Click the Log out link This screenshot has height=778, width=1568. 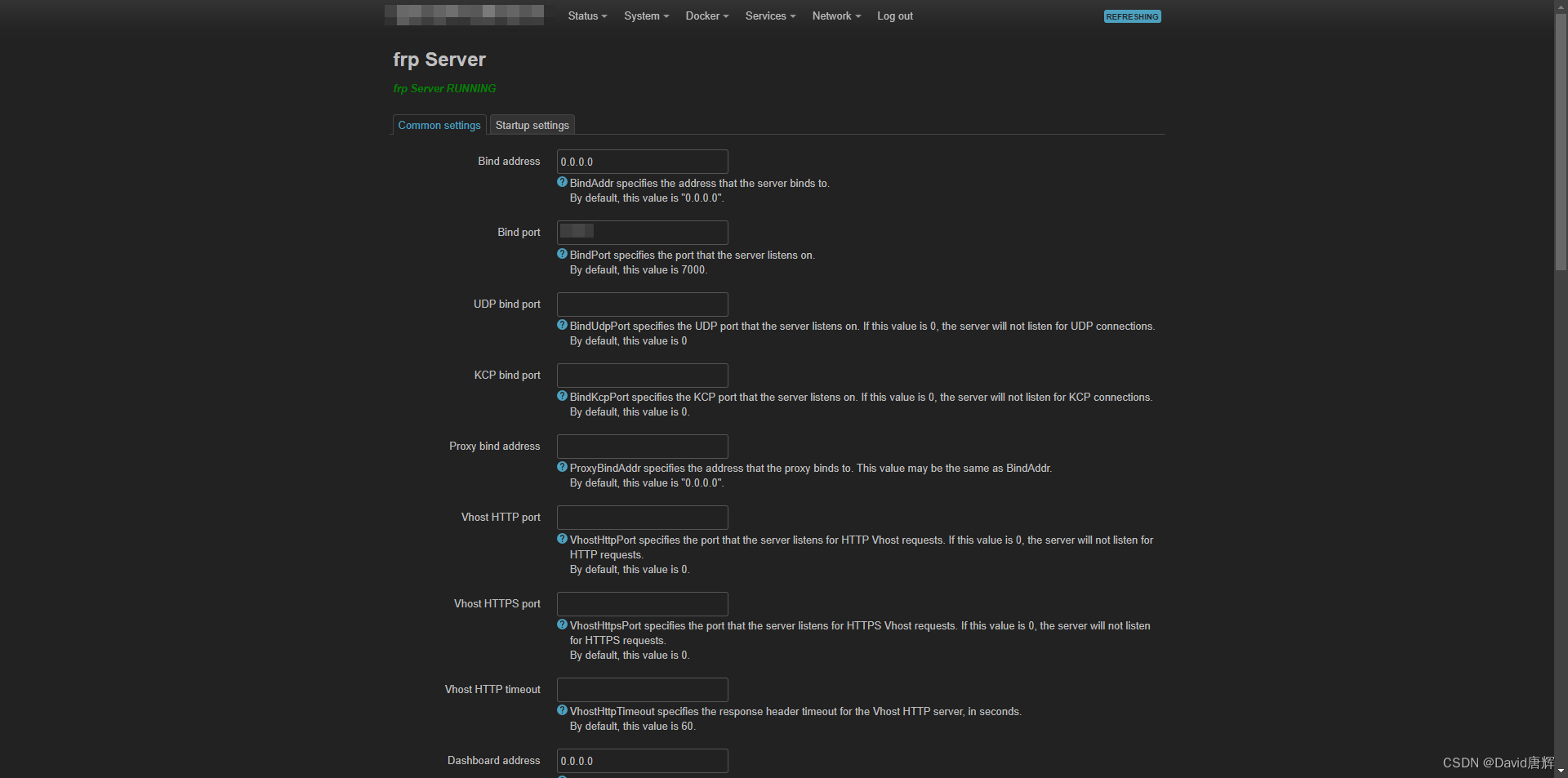click(895, 16)
